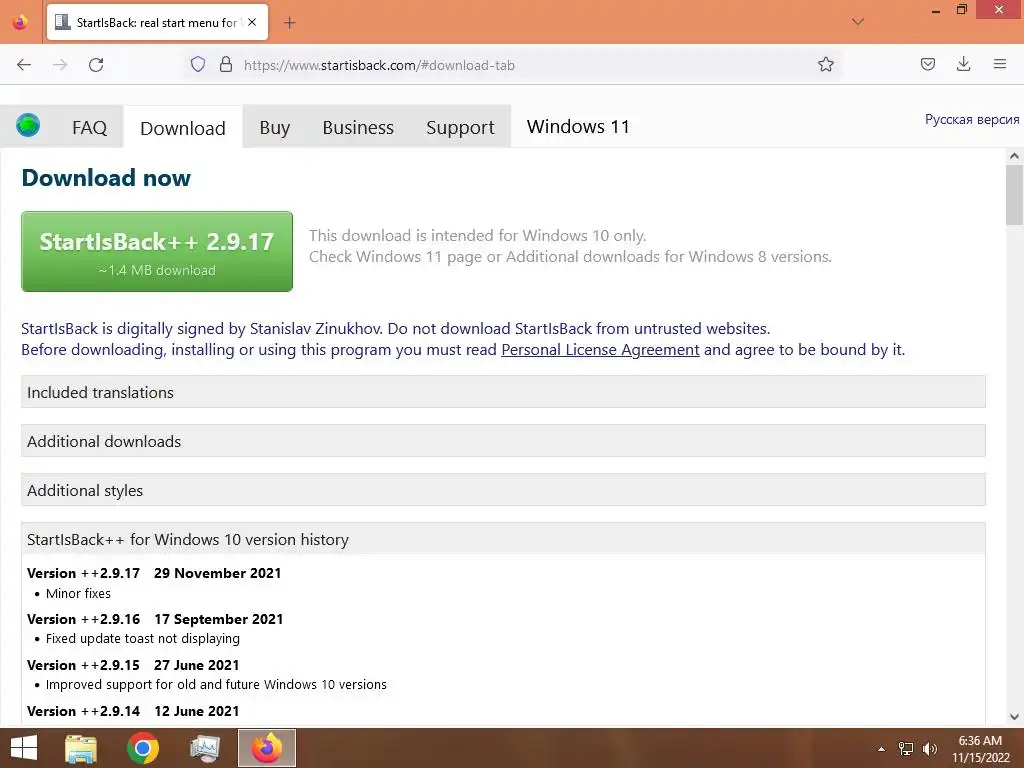Image resolution: width=1024 pixels, height=768 pixels.
Task: Click the address bar URL
Action: (x=379, y=65)
